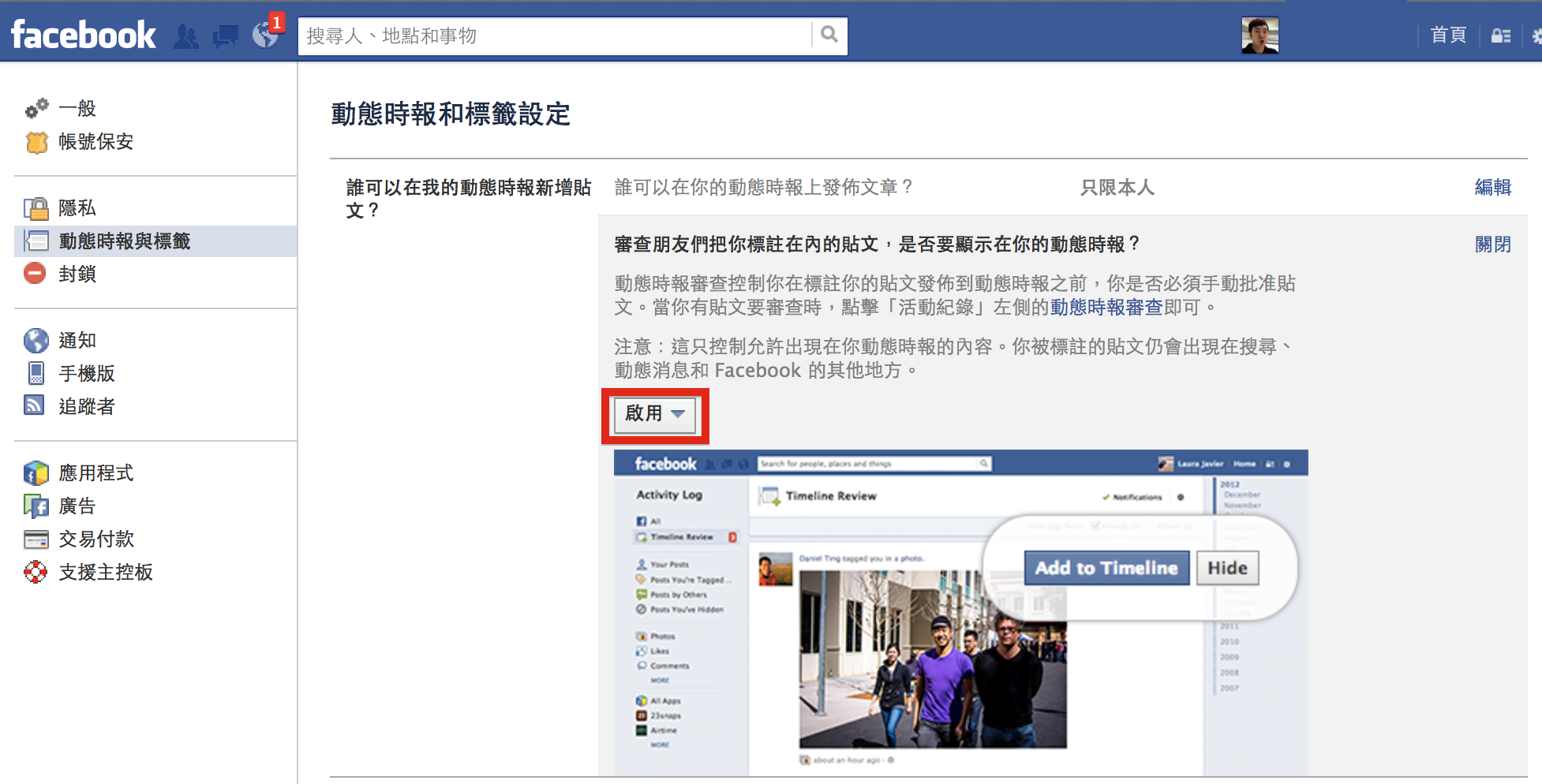Open 封鎖 blocking settings
This screenshot has width=1542, height=784.
click(77, 274)
